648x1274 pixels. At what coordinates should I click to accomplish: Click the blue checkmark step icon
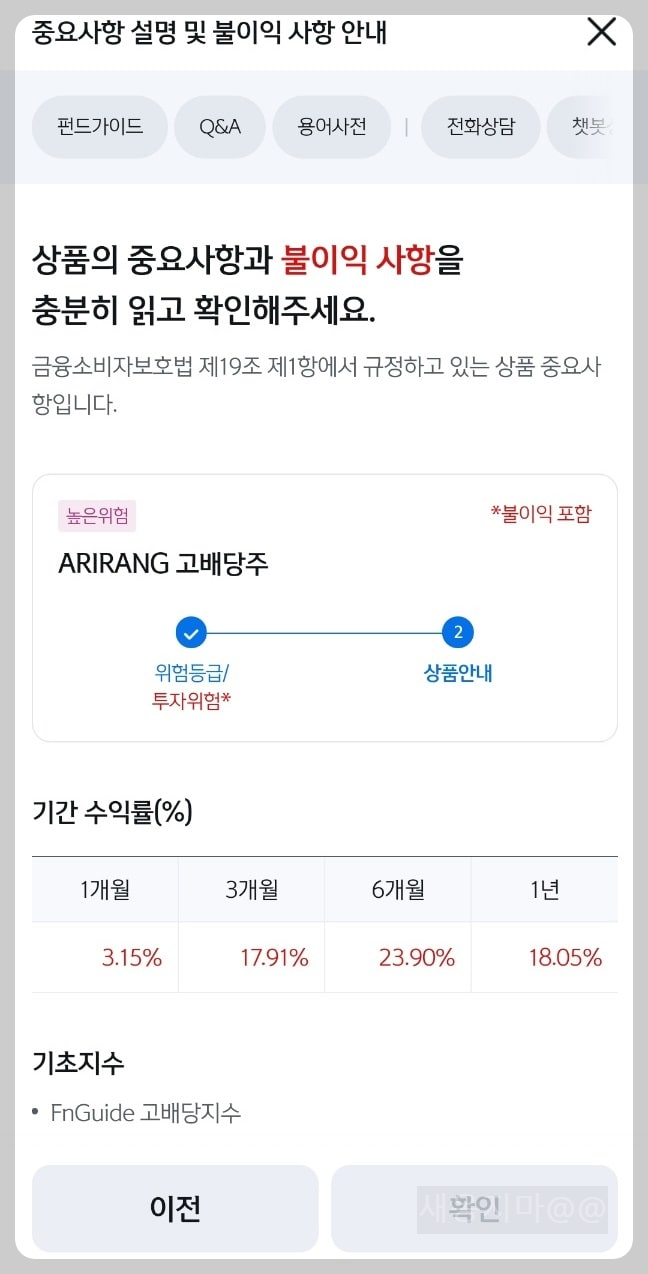(x=190, y=632)
